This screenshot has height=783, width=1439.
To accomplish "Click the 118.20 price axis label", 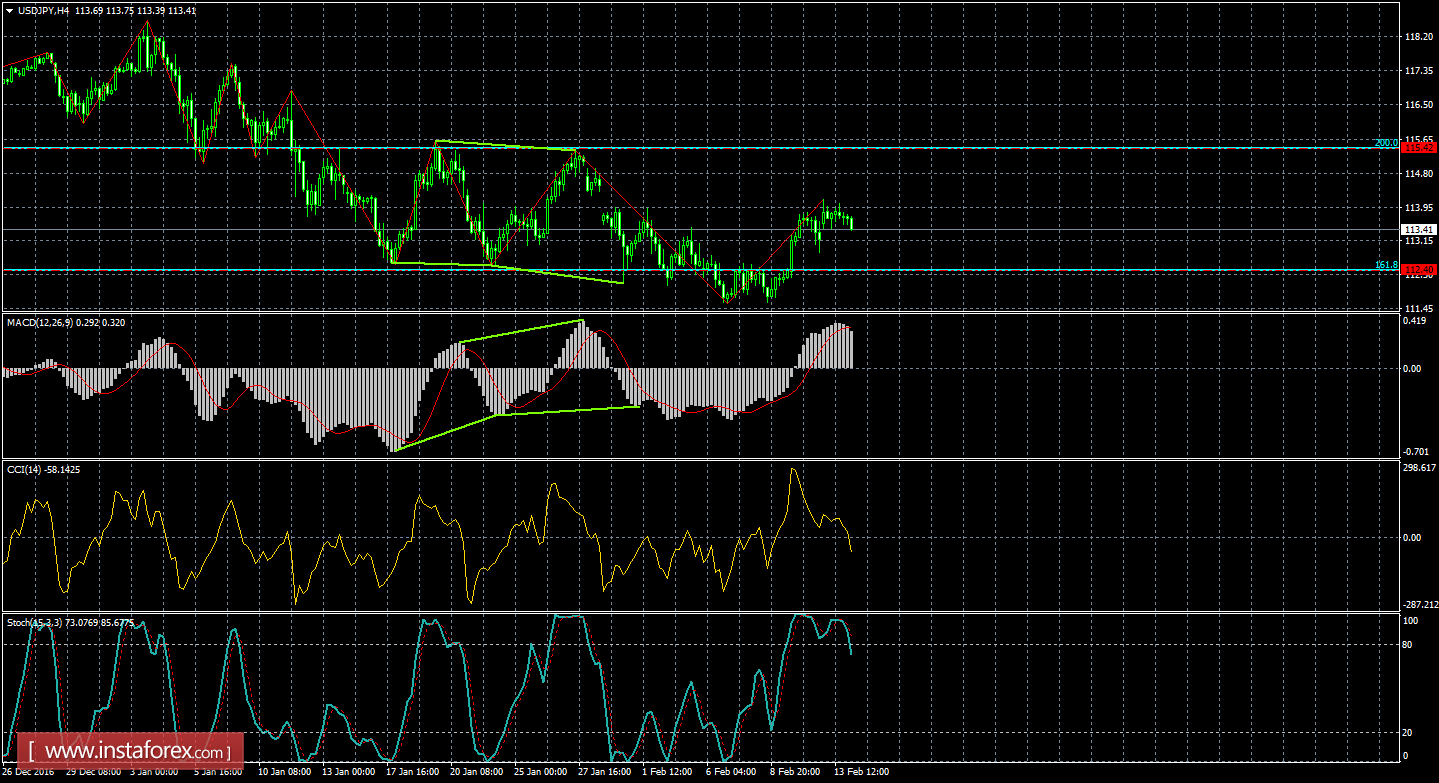I will tap(1418, 37).
